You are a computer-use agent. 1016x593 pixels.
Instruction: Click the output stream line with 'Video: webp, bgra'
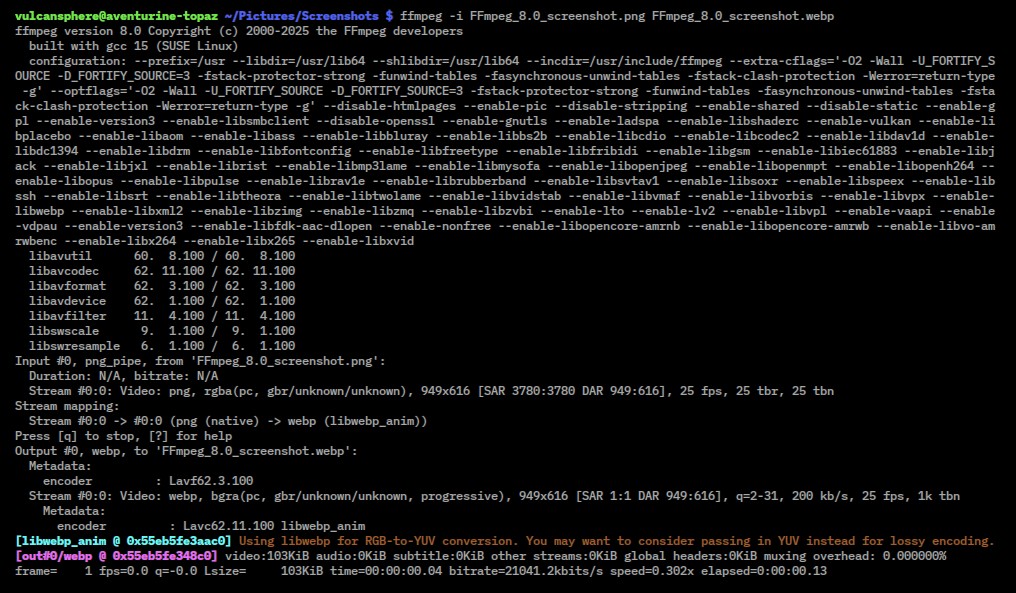[494, 496]
